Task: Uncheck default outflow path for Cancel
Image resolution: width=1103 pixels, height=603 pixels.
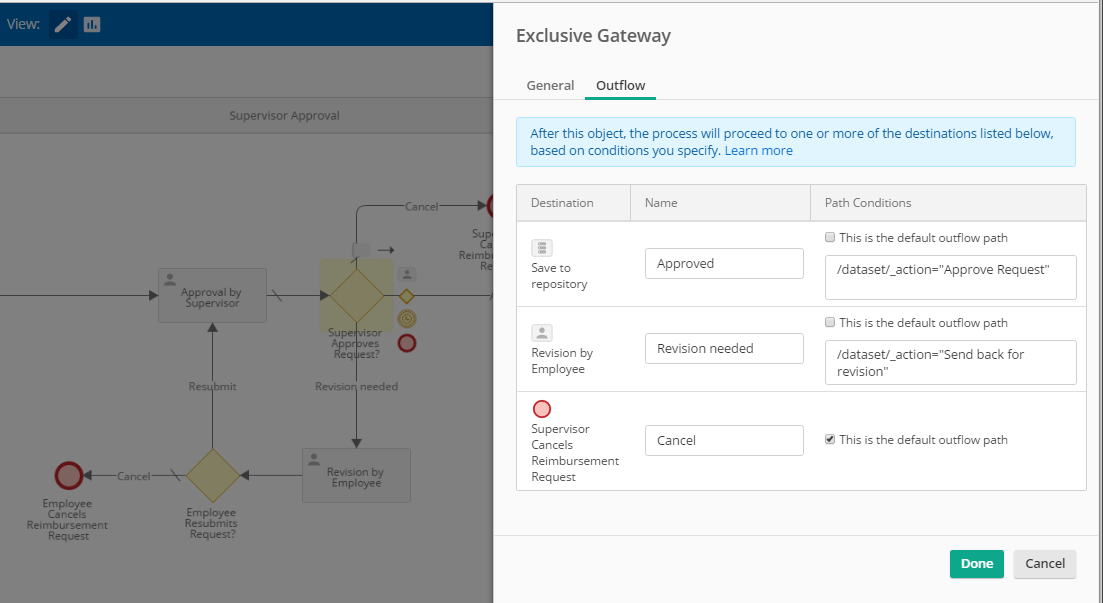Action: point(830,440)
